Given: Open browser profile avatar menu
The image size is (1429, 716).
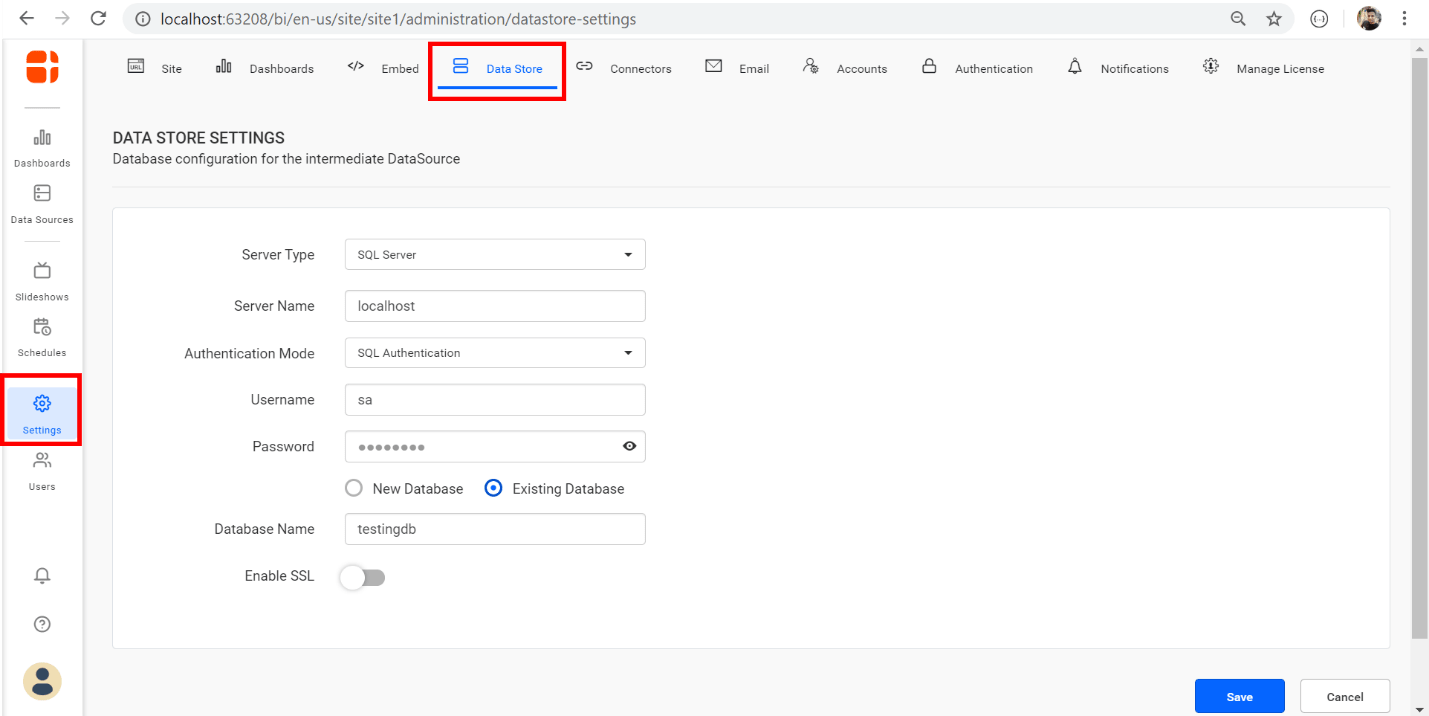Looking at the screenshot, I should (x=1369, y=18).
